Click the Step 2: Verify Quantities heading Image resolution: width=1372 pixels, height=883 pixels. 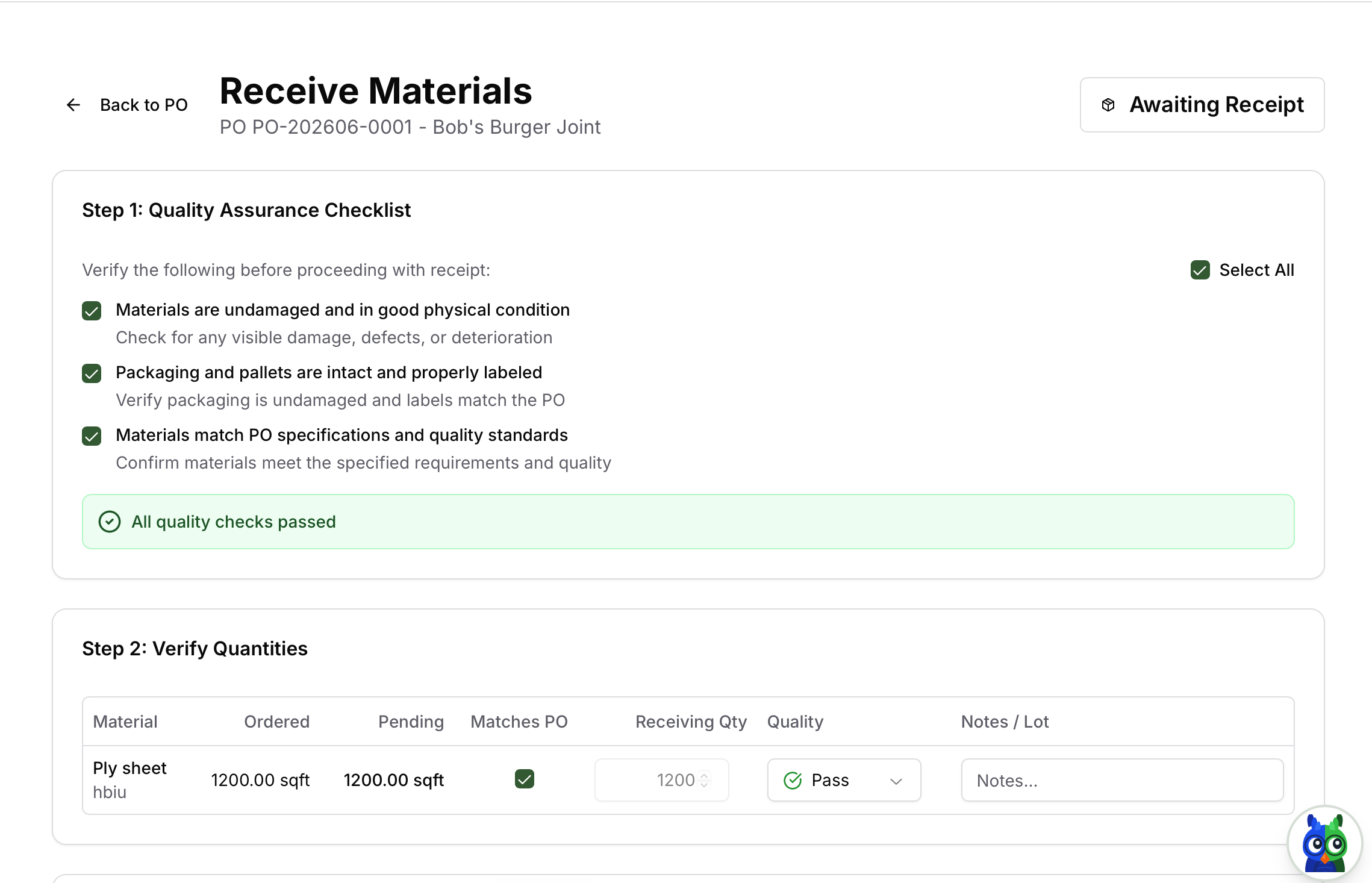[x=195, y=649]
